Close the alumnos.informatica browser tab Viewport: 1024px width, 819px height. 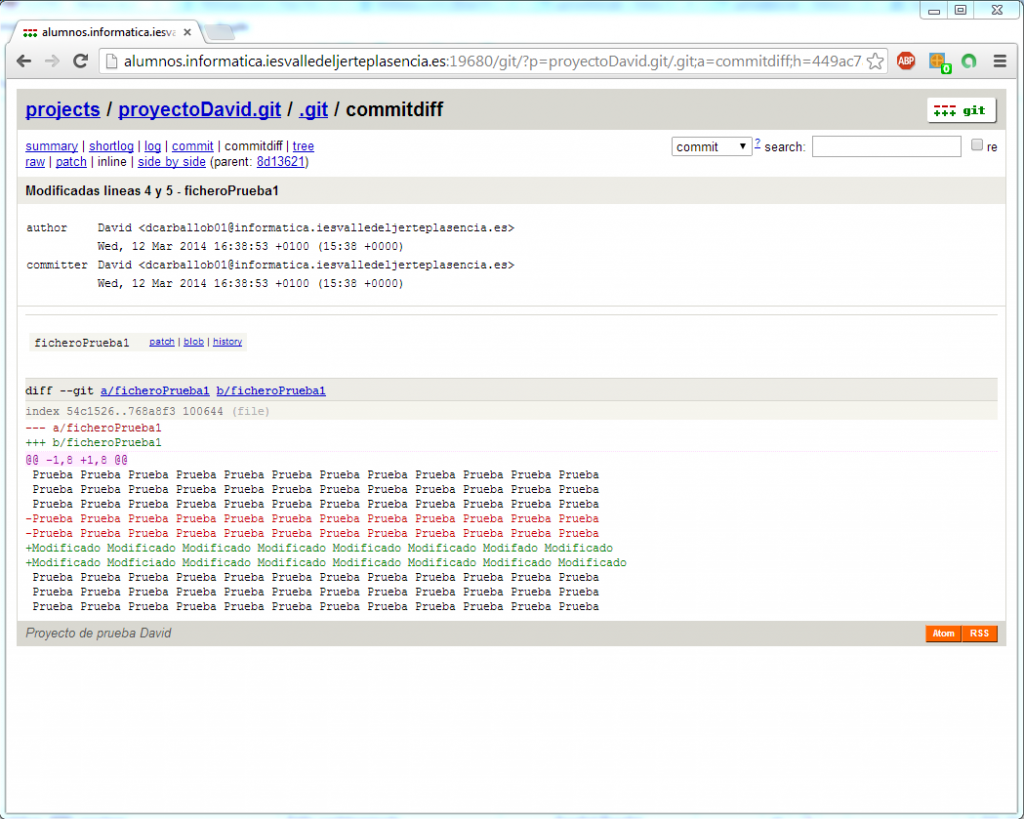(x=187, y=32)
